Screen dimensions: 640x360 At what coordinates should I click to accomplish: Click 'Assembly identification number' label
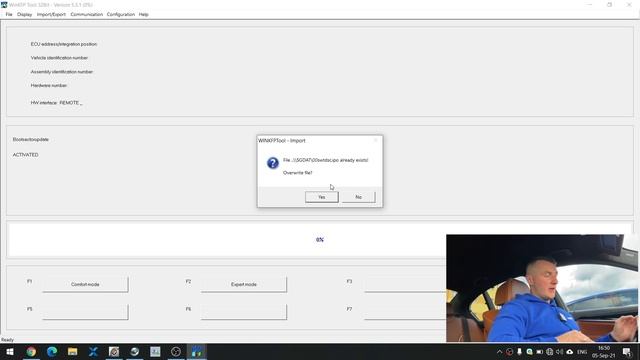pyautogui.click(x=62, y=71)
